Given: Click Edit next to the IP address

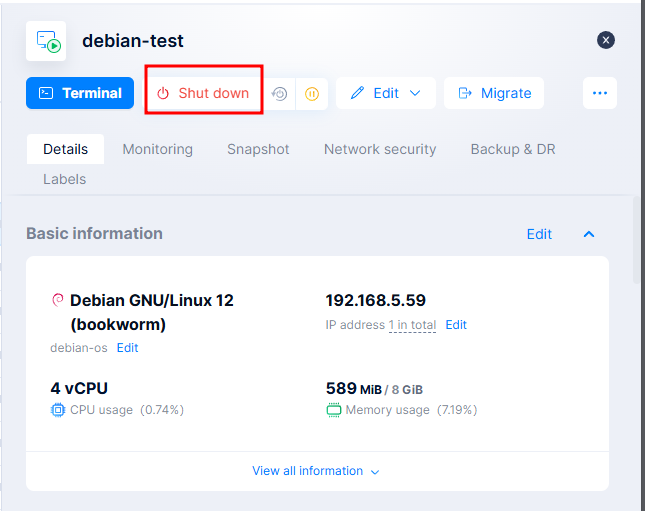Looking at the screenshot, I should coord(456,325).
